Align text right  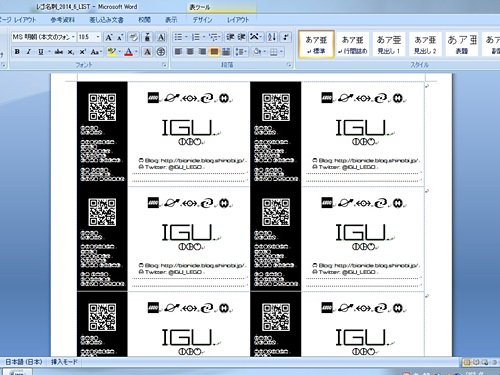point(202,52)
